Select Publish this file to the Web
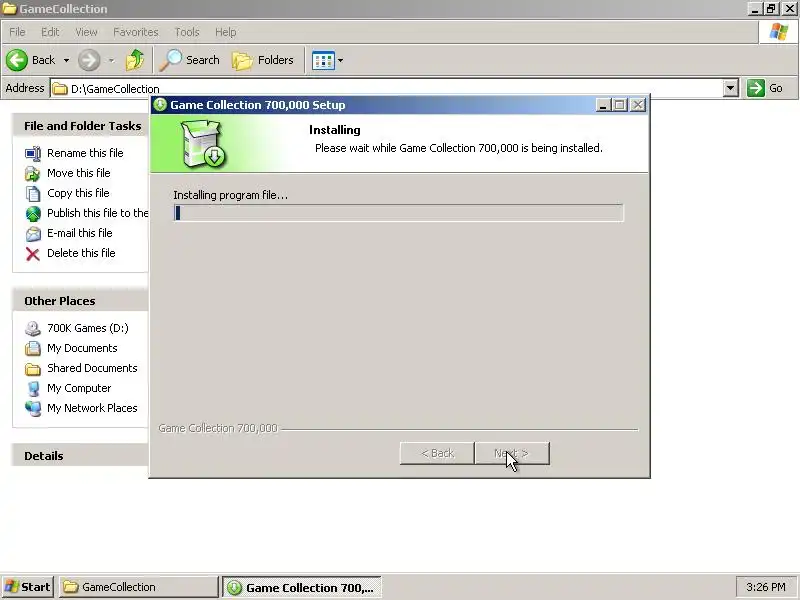Viewport: 800px width, 600px height. [x=97, y=213]
